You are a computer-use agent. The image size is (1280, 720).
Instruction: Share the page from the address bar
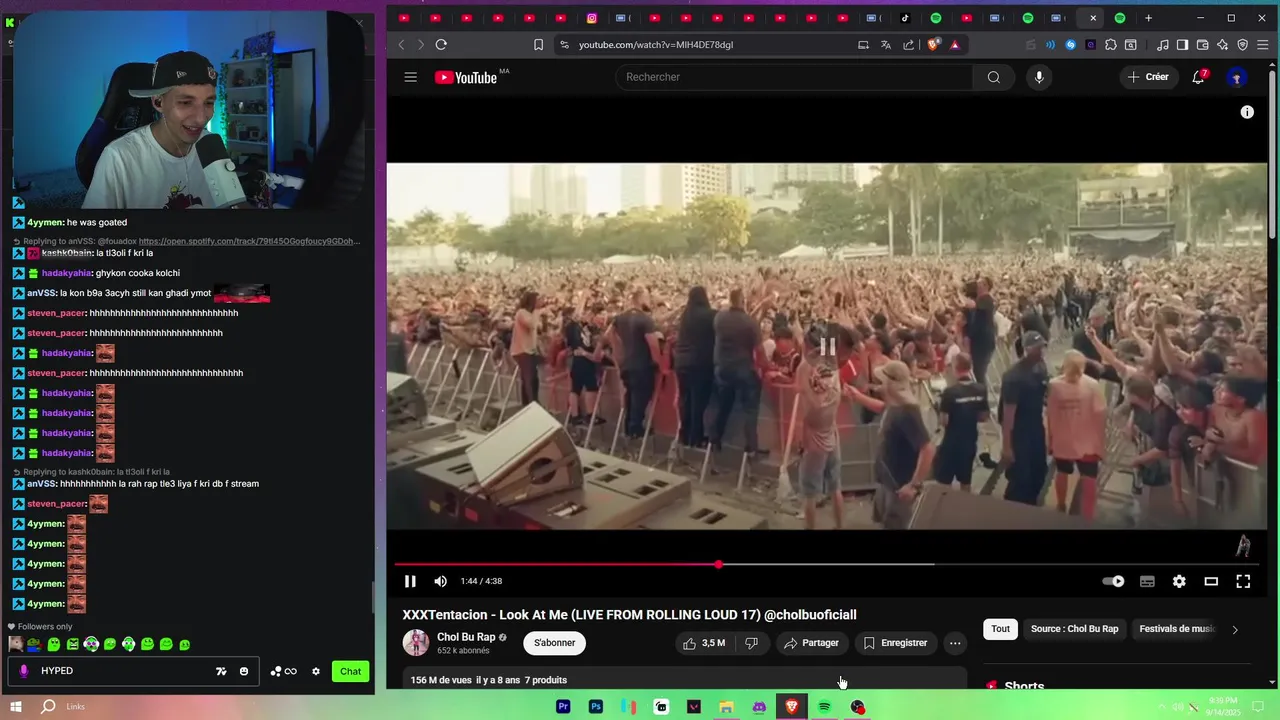click(909, 45)
